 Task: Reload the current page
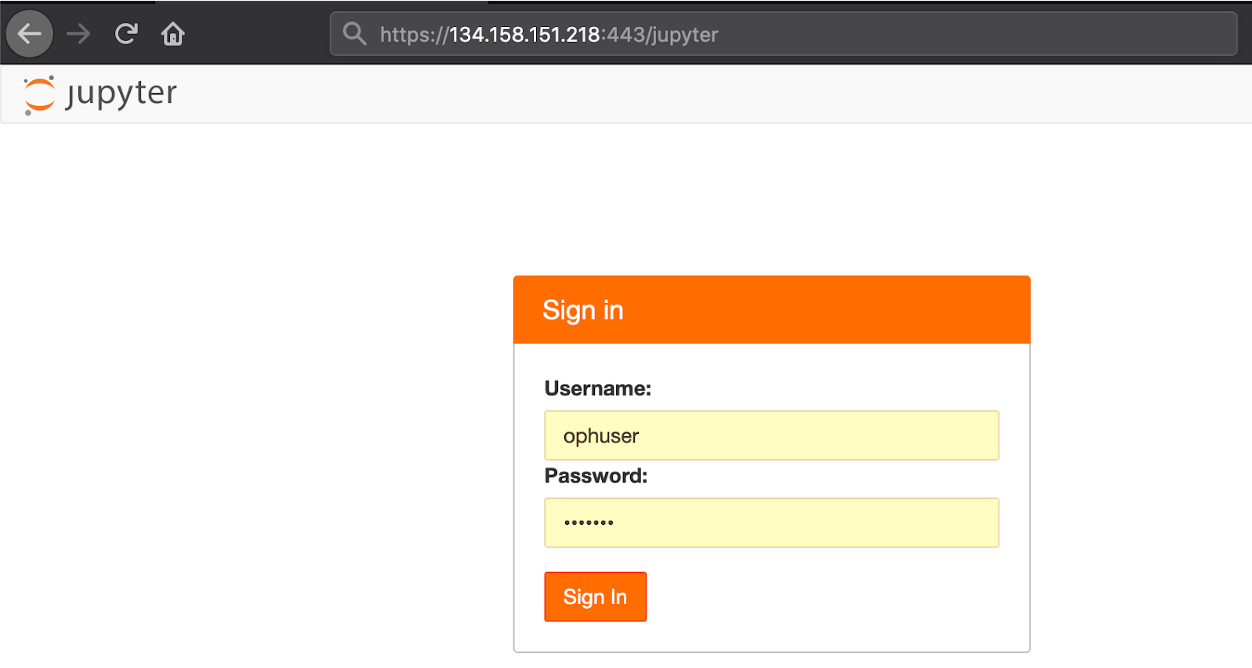click(126, 33)
